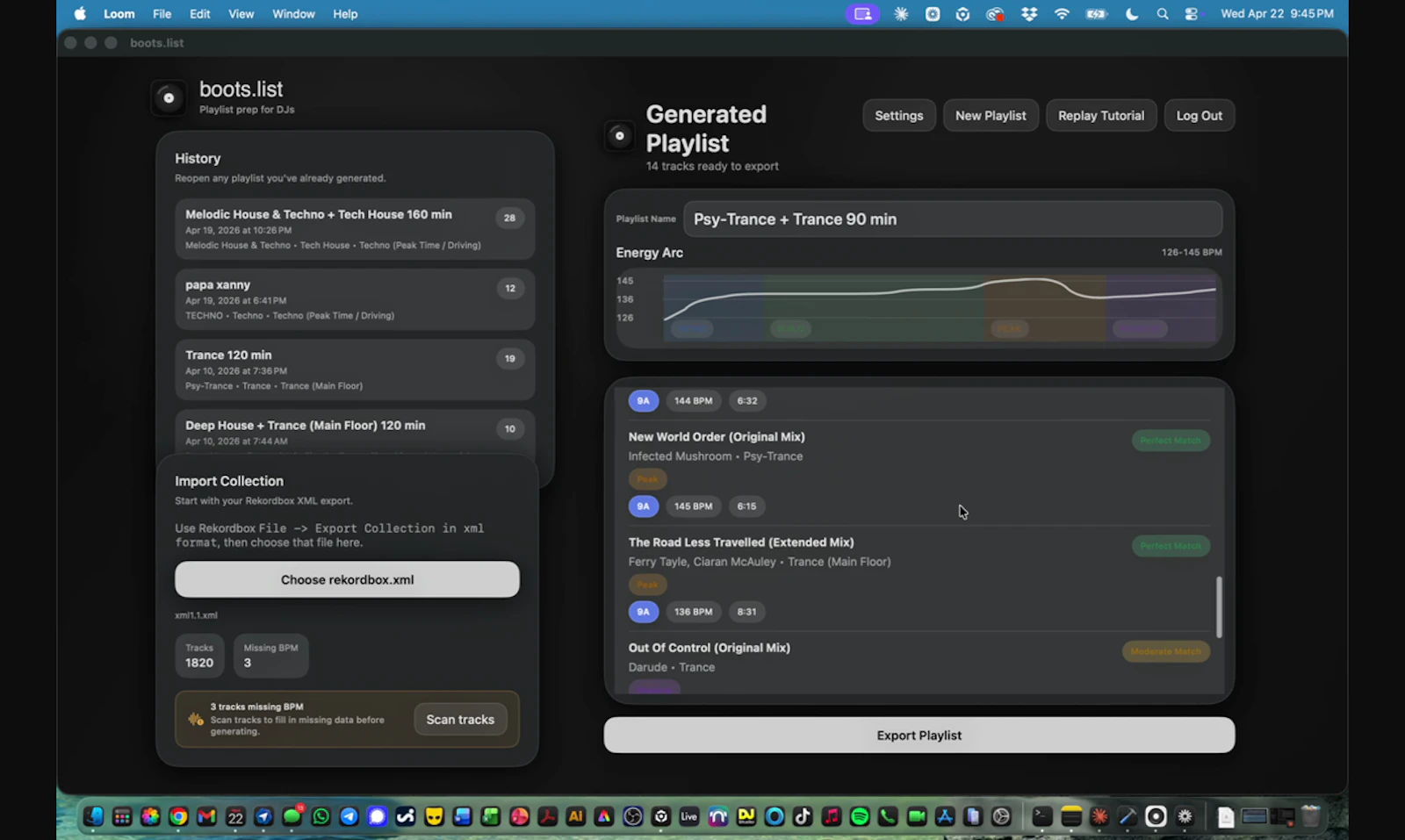This screenshot has height=840, width=1405.
Task: Launch Telegram from the dock
Action: [x=349, y=817]
